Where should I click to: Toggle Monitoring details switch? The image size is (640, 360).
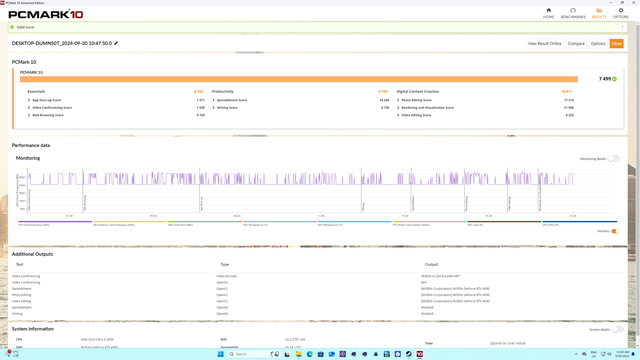(613, 159)
